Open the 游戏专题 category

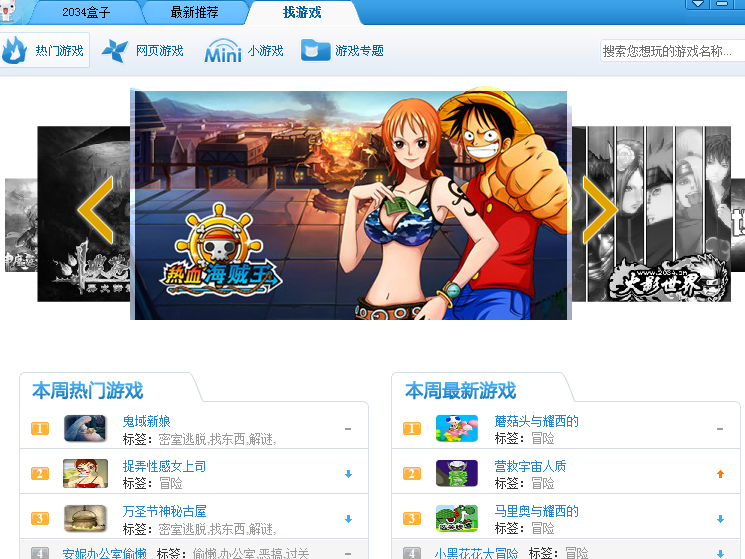pos(360,51)
